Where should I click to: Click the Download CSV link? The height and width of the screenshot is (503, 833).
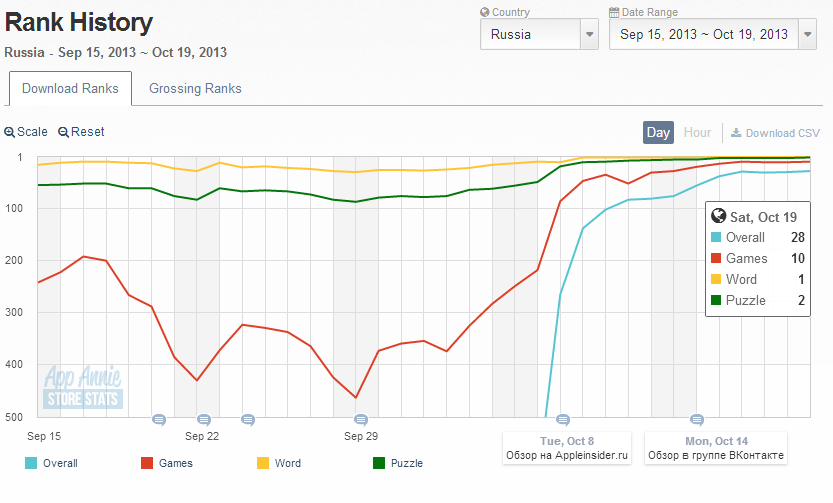pyautogui.click(x=776, y=133)
